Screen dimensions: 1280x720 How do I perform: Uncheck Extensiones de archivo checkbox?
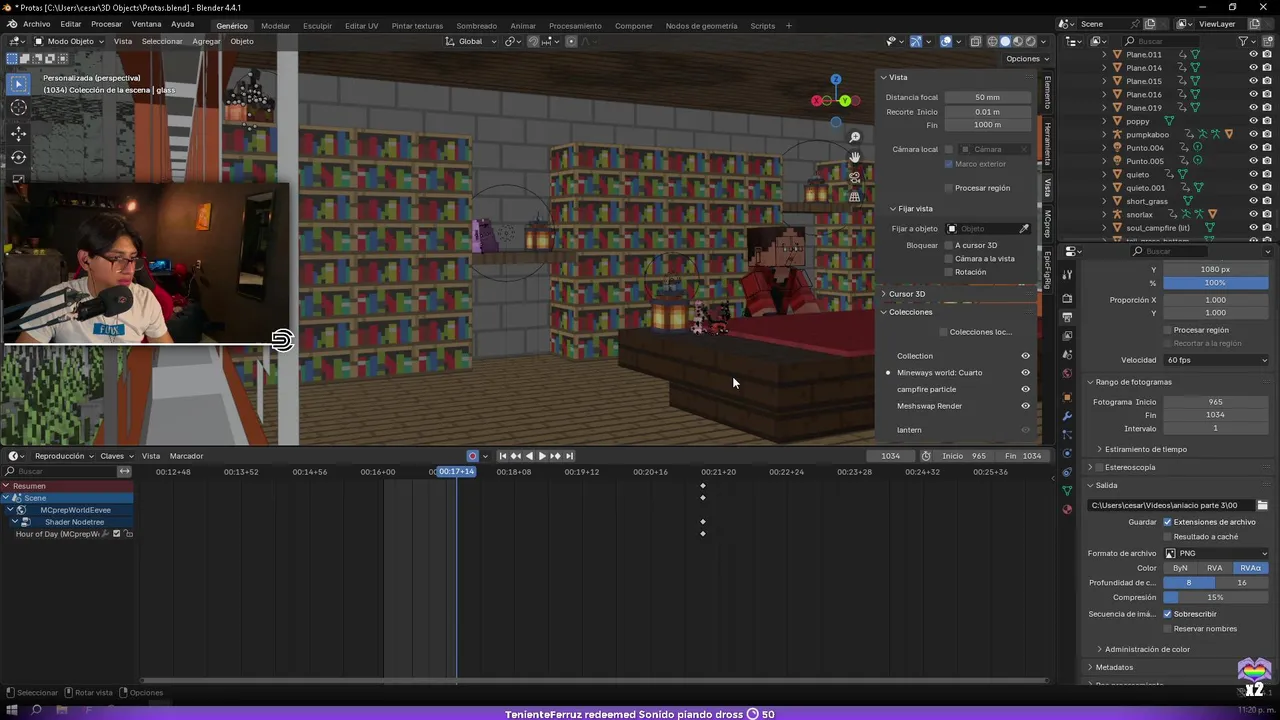(x=1167, y=522)
